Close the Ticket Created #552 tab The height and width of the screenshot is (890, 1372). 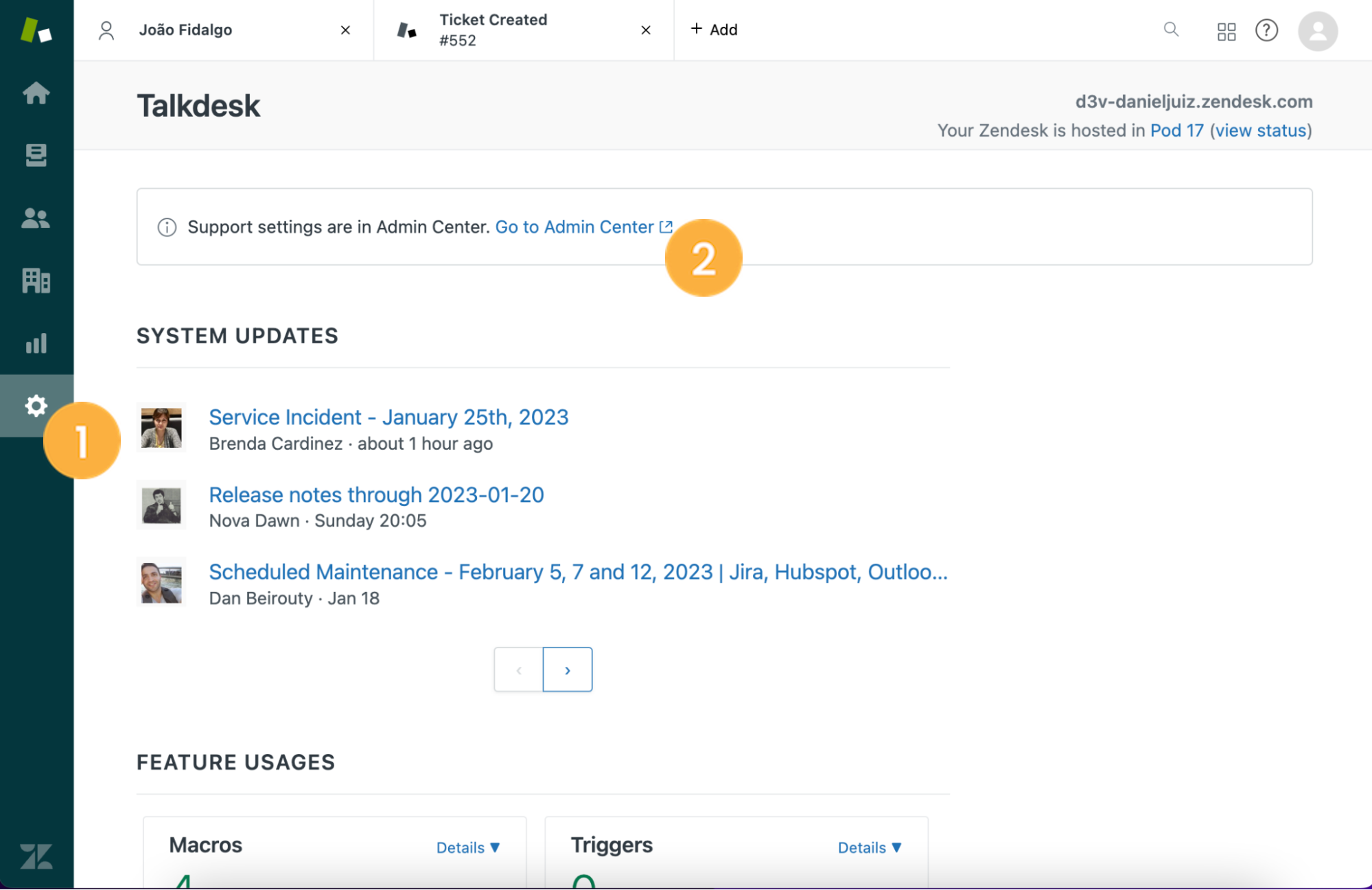(646, 30)
